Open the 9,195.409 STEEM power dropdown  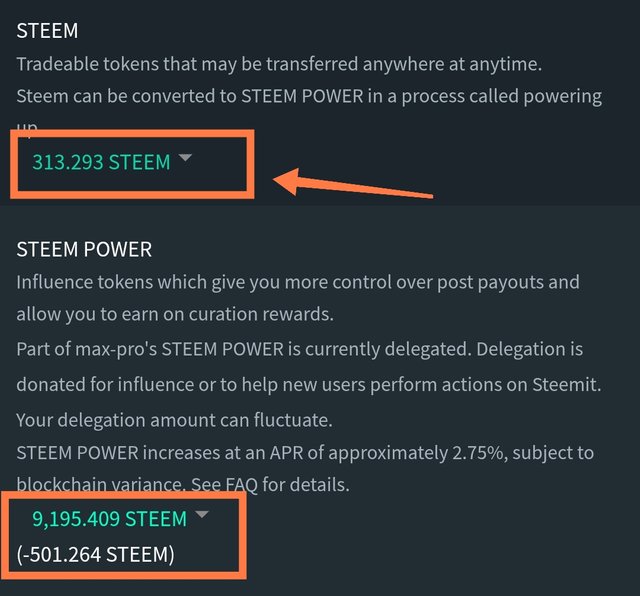coord(109,519)
